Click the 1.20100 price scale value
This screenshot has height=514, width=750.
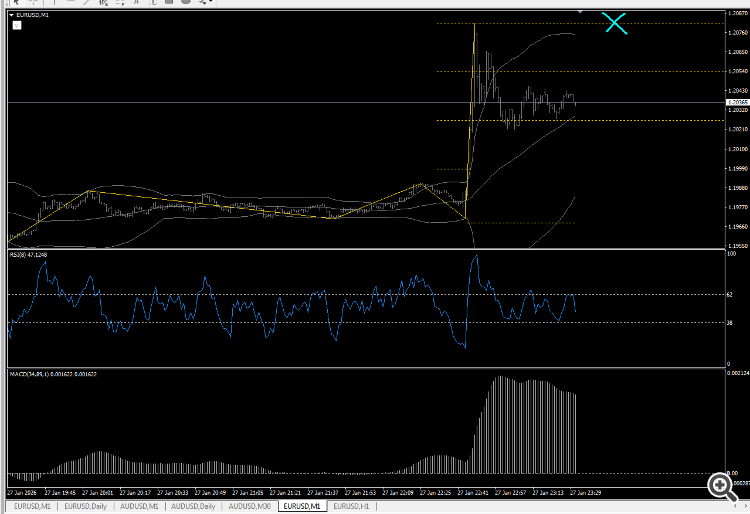click(738, 149)
